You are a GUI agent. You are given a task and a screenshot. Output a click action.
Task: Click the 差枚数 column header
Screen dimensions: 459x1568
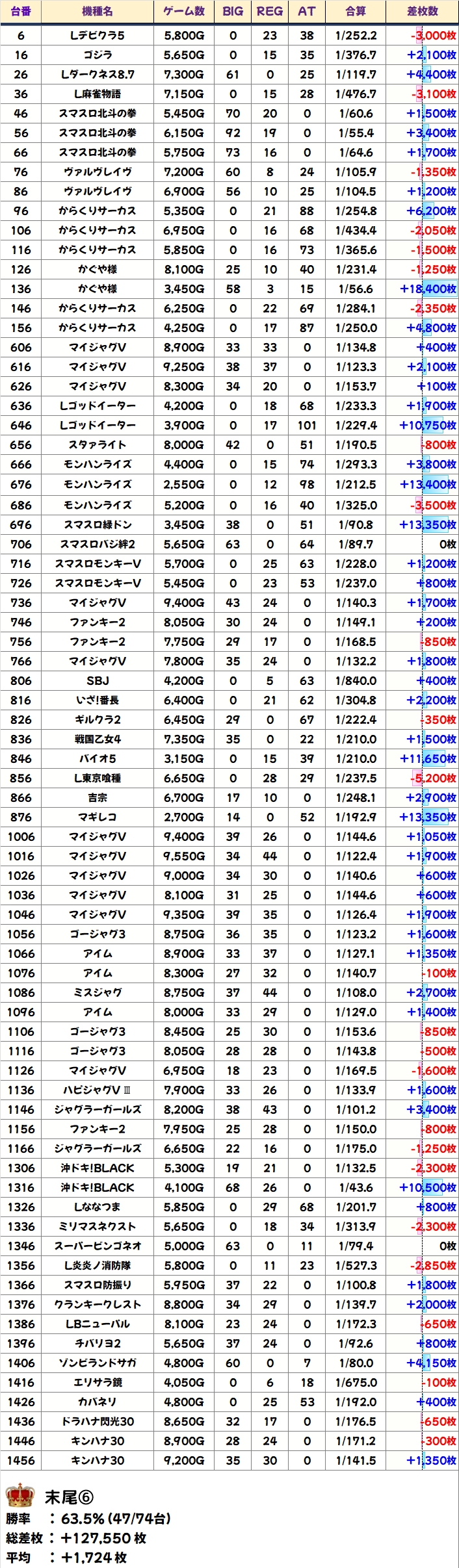point(423,11)
